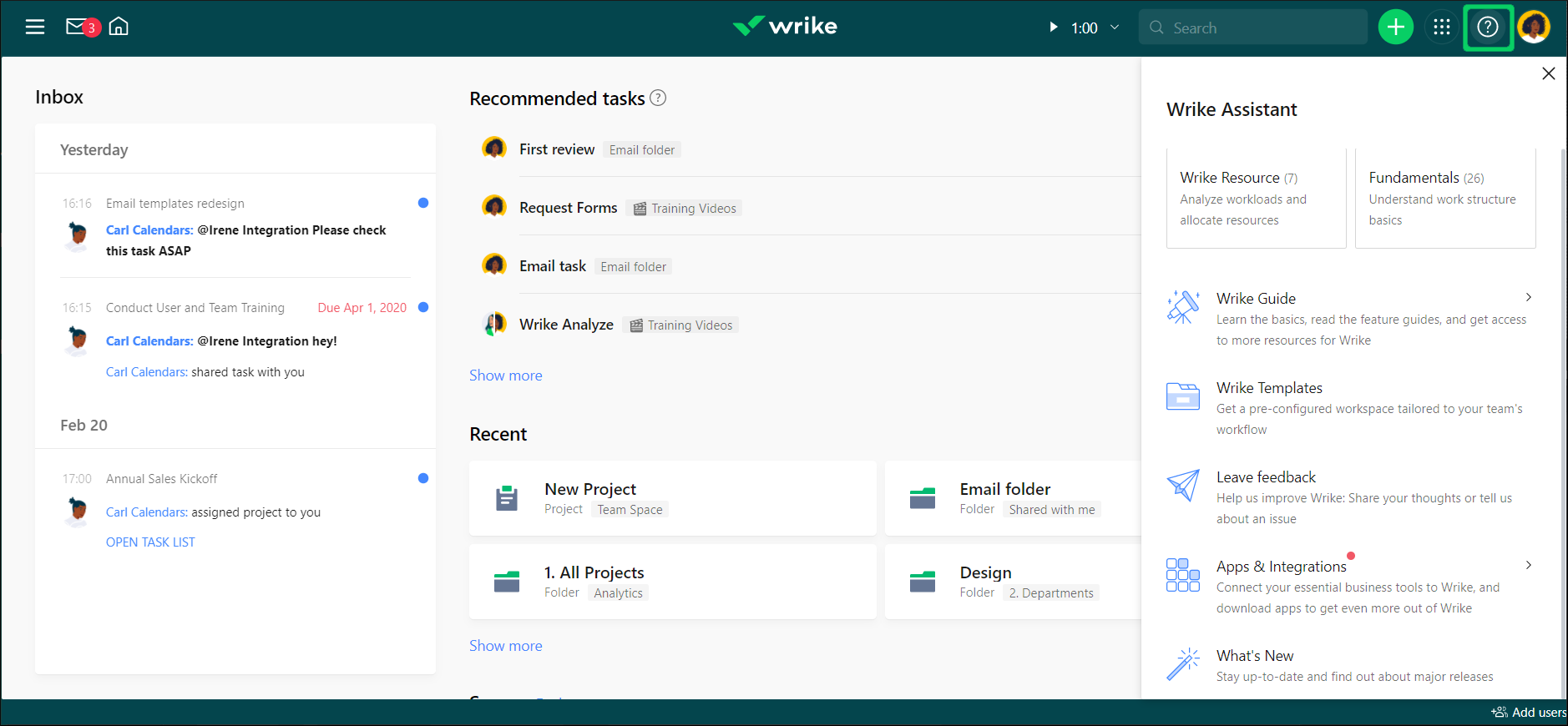This screenshot has height=726, width=1568.
Task: Click the Shared with me tag
Action: point(1052,510)
